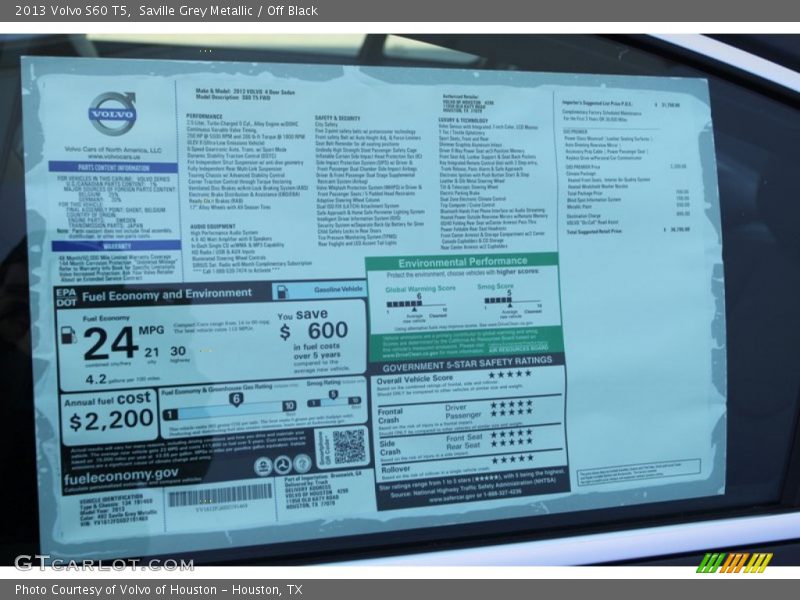Click the highway mileage value '30'
This screenshot has height=600, width=800.
pyautogui.click(x=178, y=351)
